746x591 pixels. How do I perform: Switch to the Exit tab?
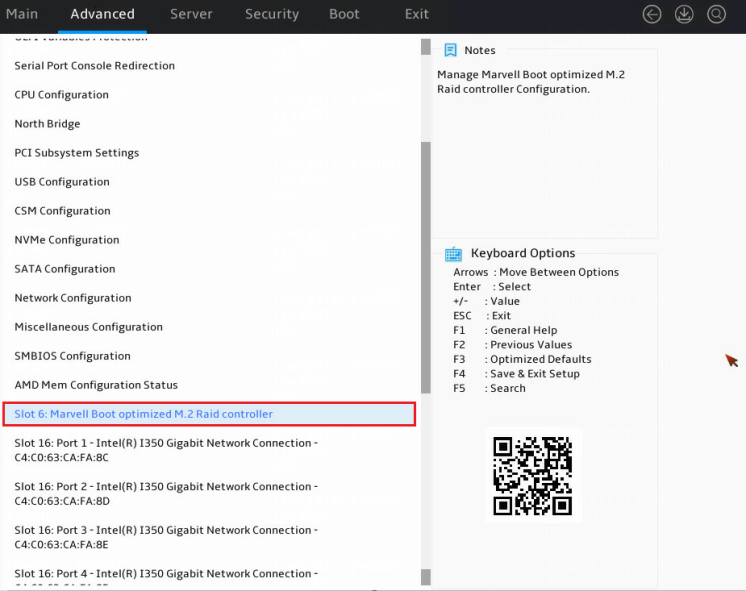pyautogui.click(x=417, y=14)
